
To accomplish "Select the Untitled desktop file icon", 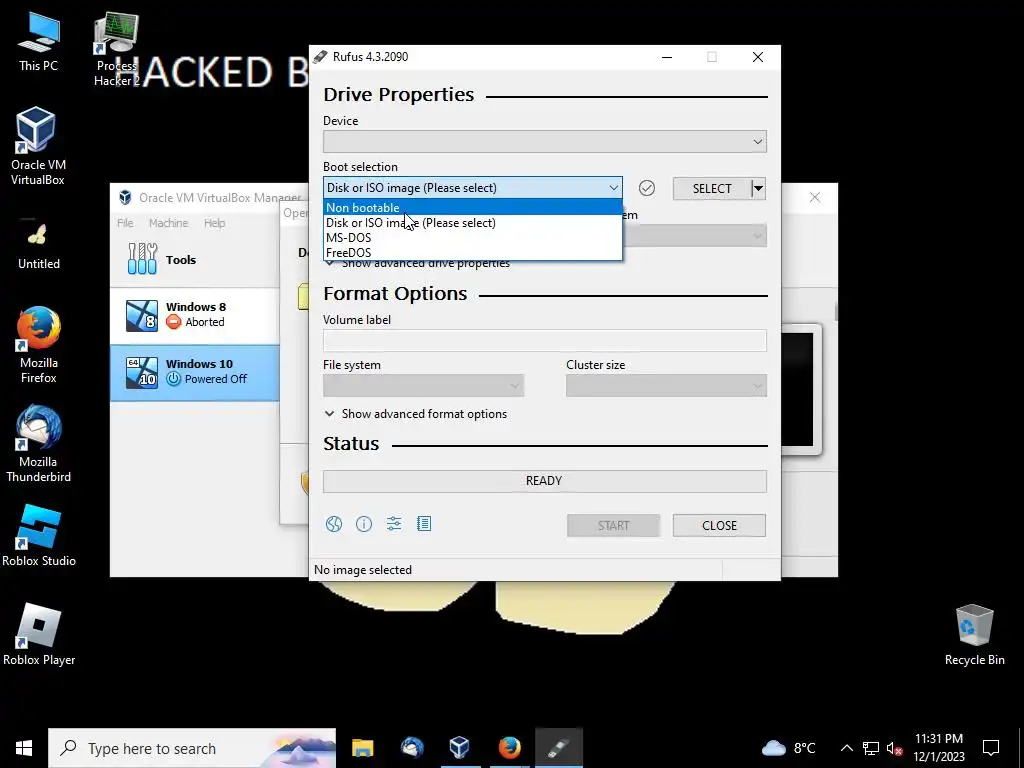I will coord(39,245).
